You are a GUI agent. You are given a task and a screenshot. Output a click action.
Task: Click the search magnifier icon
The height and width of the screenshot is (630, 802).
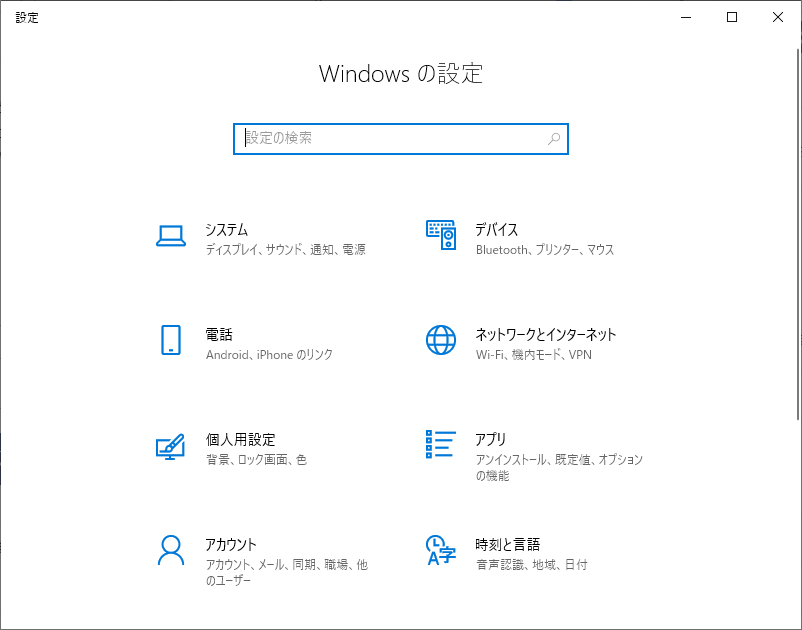[554, 139]
